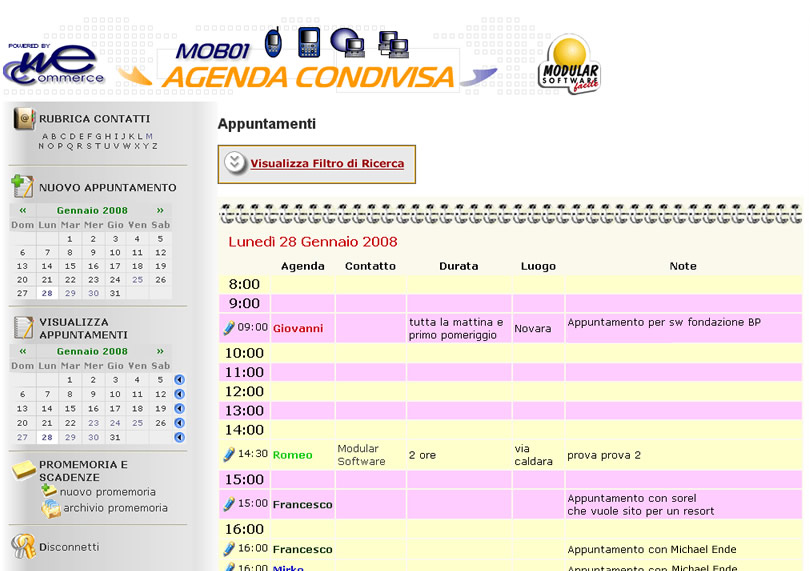Go to next month in Visualizza Appuntamenti calendar
Screen dimensions: 810x571
click(160, 351)
